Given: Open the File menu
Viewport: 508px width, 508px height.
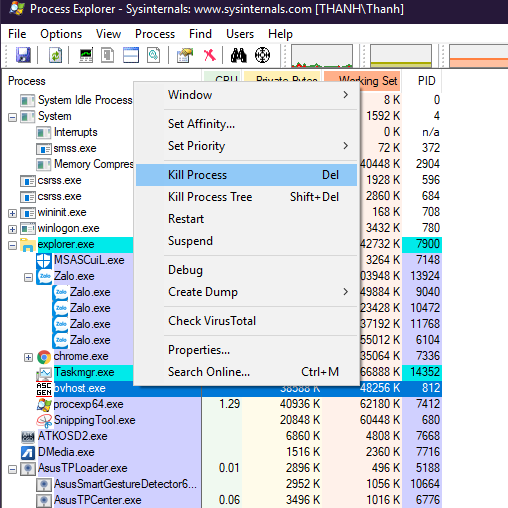Looking at the screenshot, I should pos(17,34).
